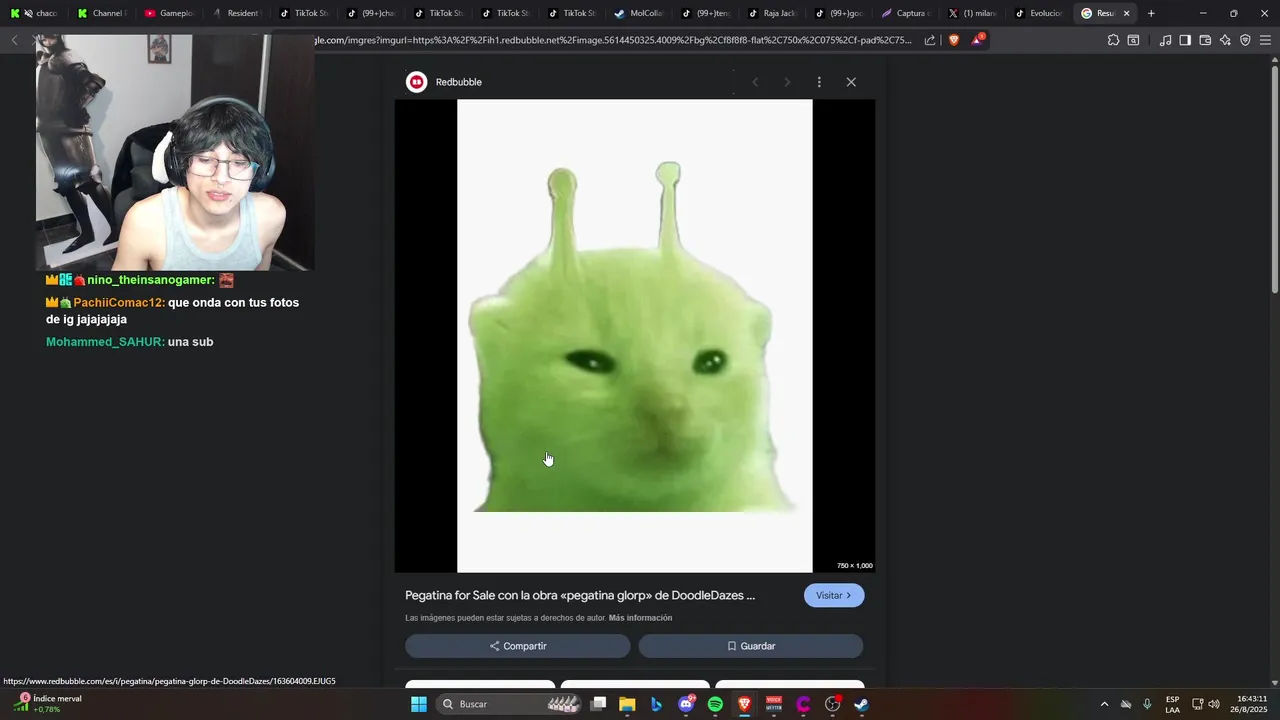Open the Brave hamburger menu

click(1266, 40)
